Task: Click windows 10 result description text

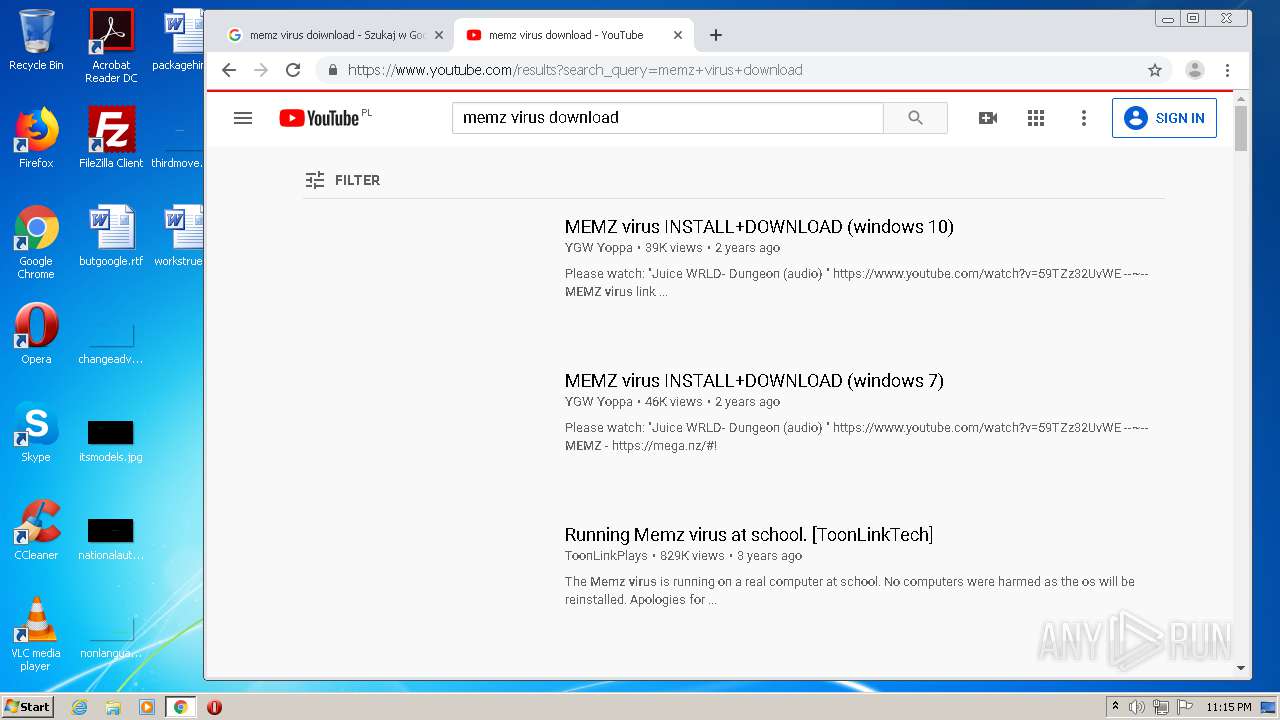Action: click(x=857, y=283)
